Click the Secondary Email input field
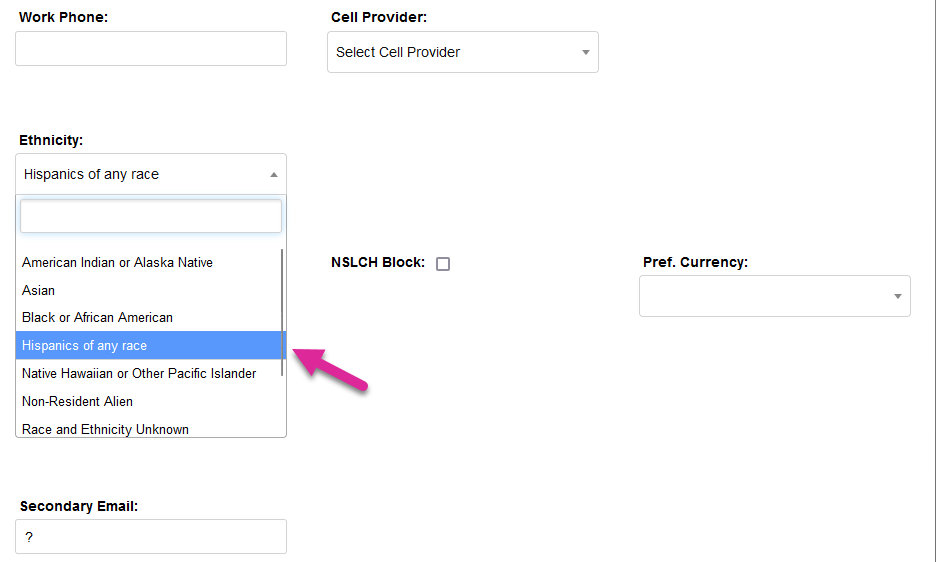 pos(151,537)
